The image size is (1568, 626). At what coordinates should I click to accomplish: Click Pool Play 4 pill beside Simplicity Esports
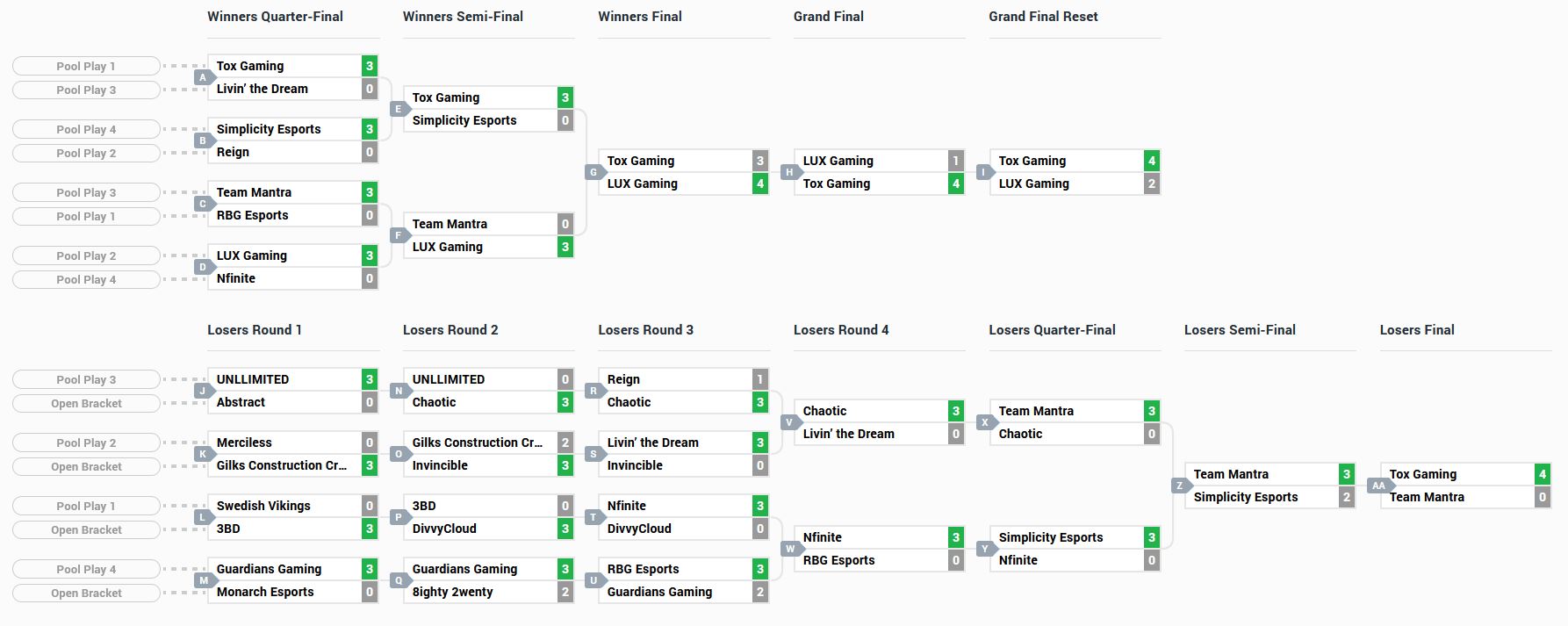coord(86,129)
